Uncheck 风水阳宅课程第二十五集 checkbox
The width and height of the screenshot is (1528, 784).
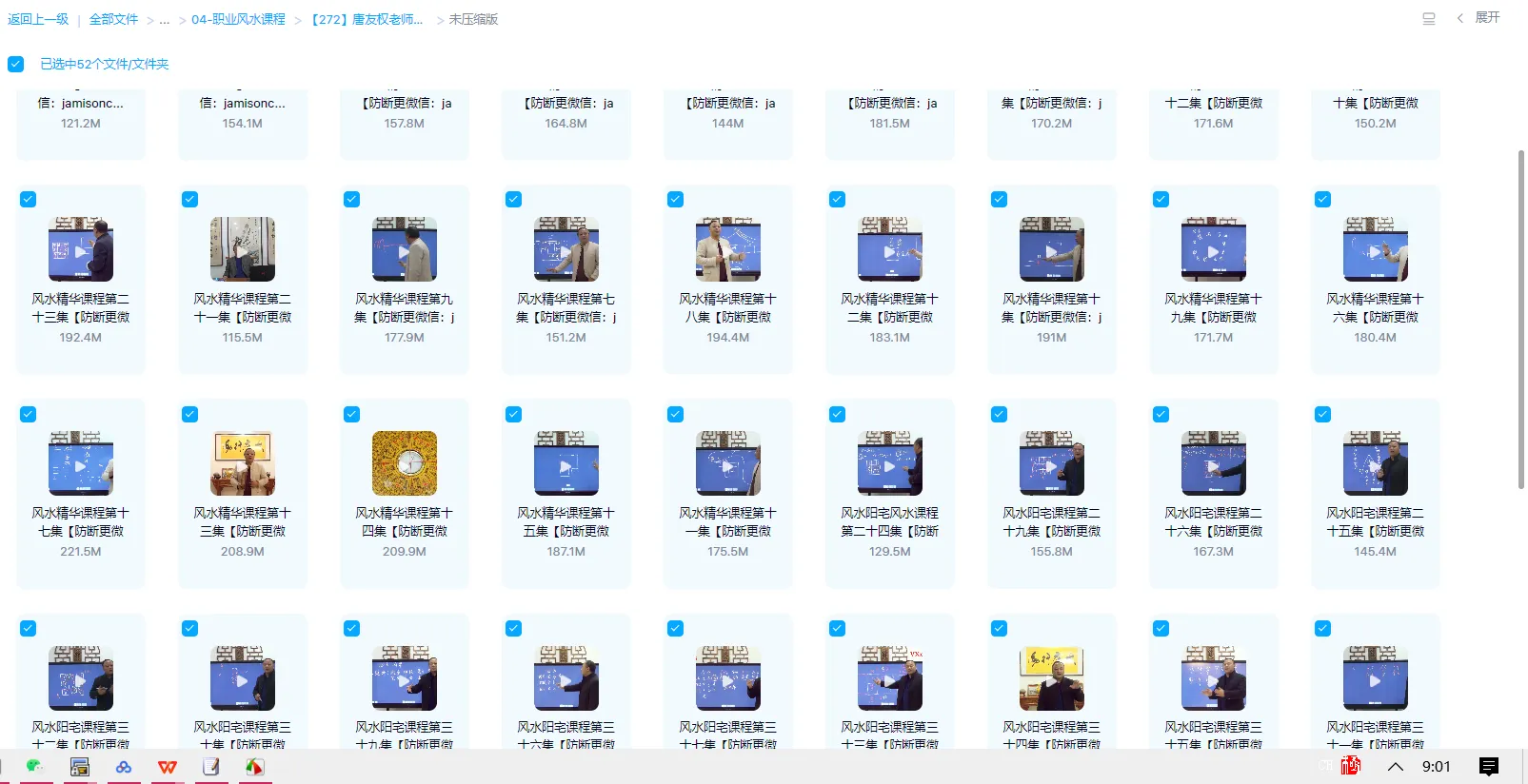click(x=1323, y=414)
